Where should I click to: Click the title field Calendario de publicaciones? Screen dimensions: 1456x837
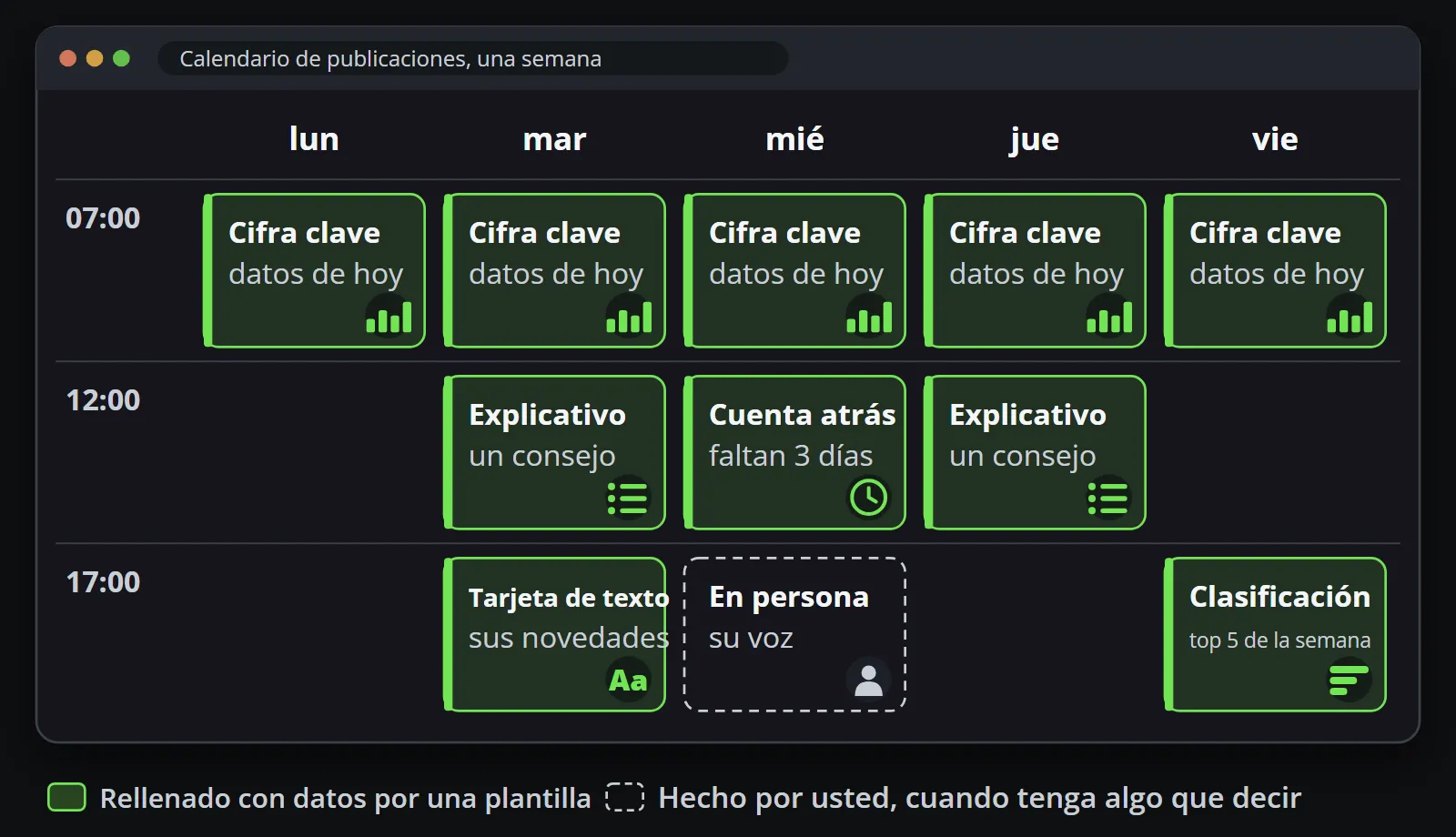click(x=473, y=58)
